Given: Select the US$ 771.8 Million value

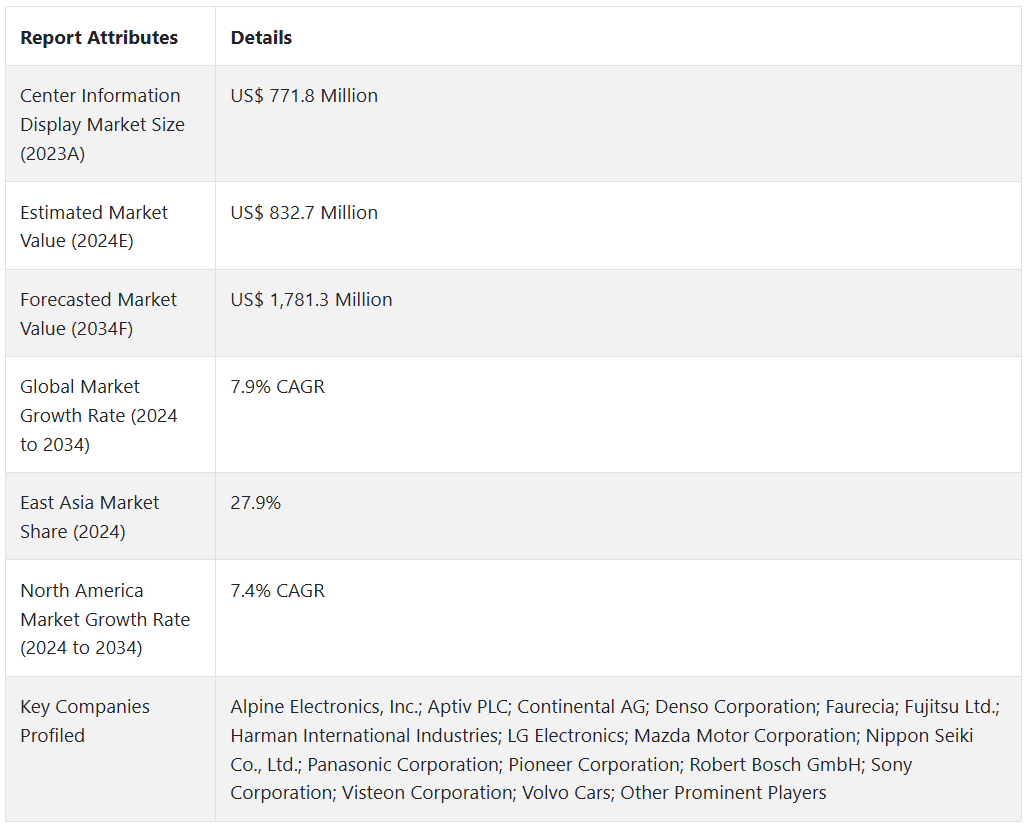Looking at the screenshot, I should (304, 96).
